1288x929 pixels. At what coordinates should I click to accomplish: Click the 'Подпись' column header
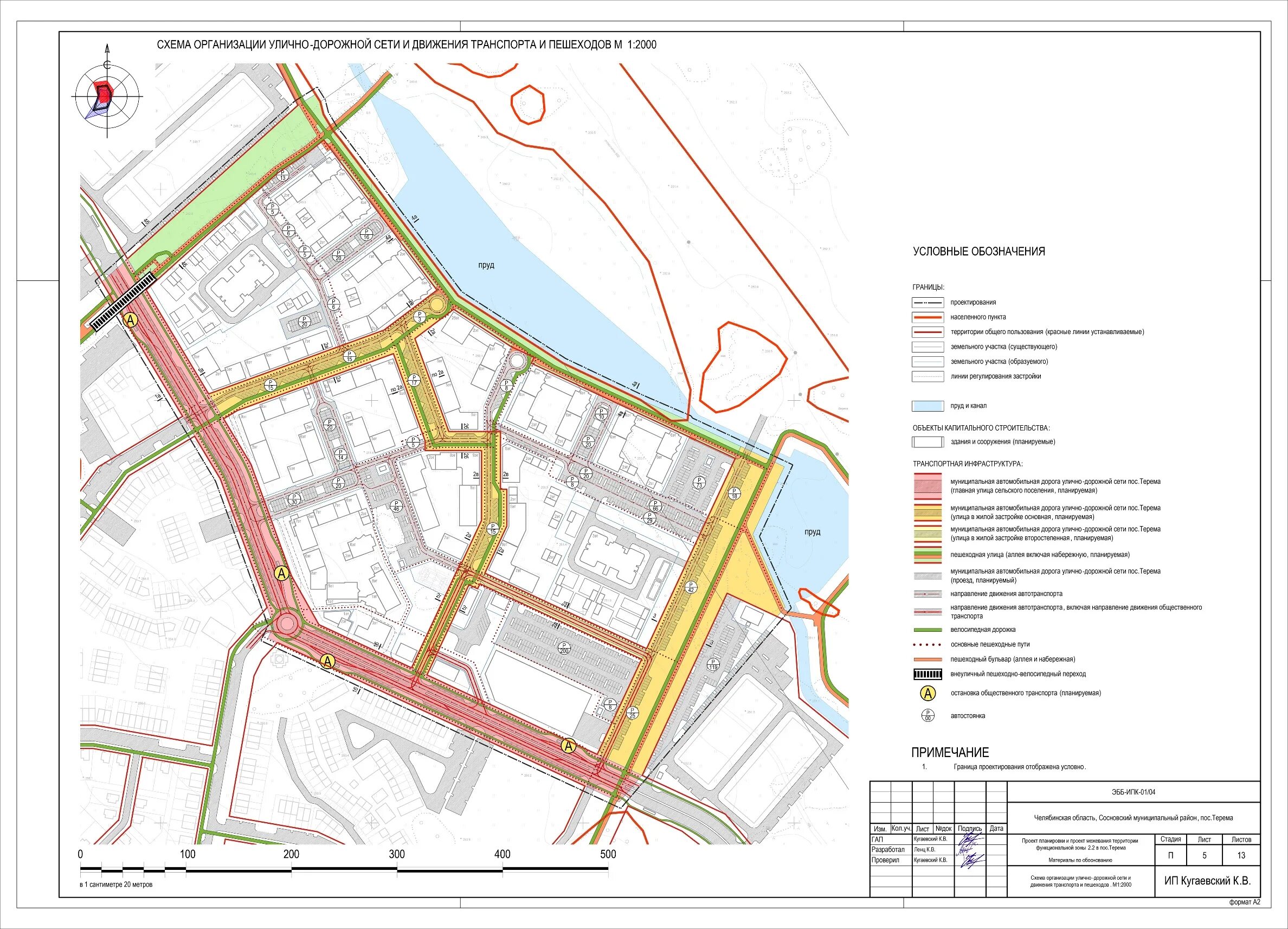[970, 829]
